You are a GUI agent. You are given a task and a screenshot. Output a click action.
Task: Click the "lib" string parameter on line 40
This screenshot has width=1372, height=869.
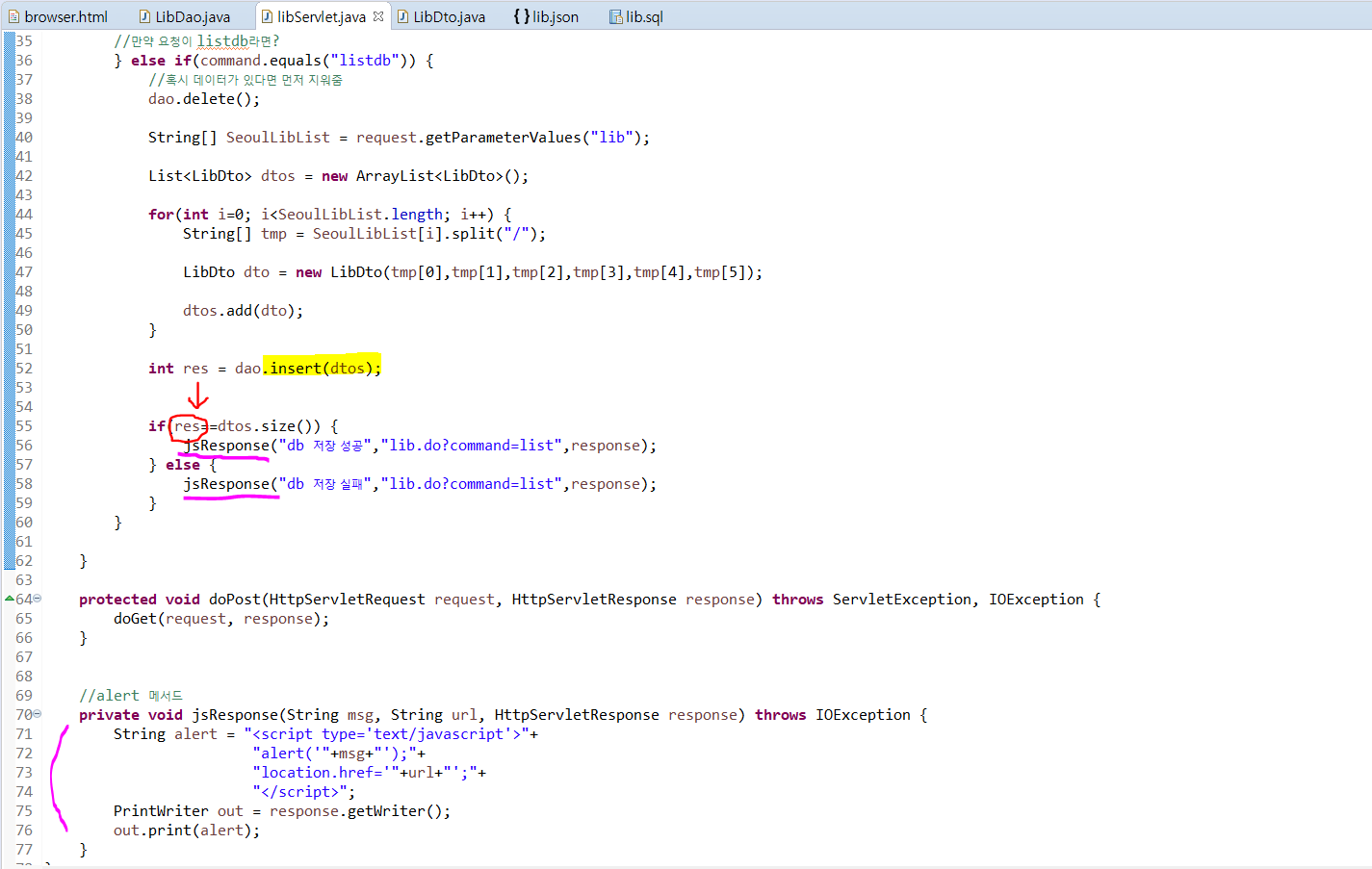pos(611,137)
